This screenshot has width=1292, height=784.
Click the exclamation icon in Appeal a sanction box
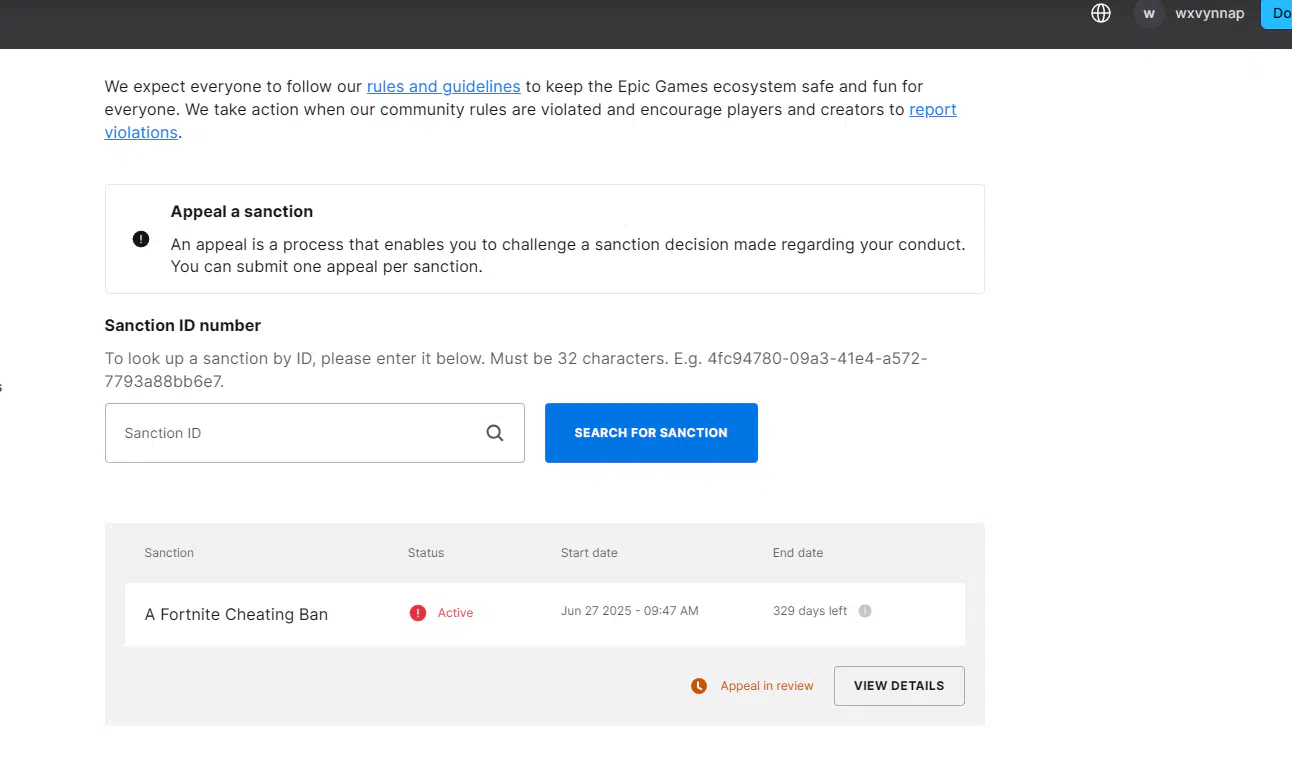tap(141, 239)
